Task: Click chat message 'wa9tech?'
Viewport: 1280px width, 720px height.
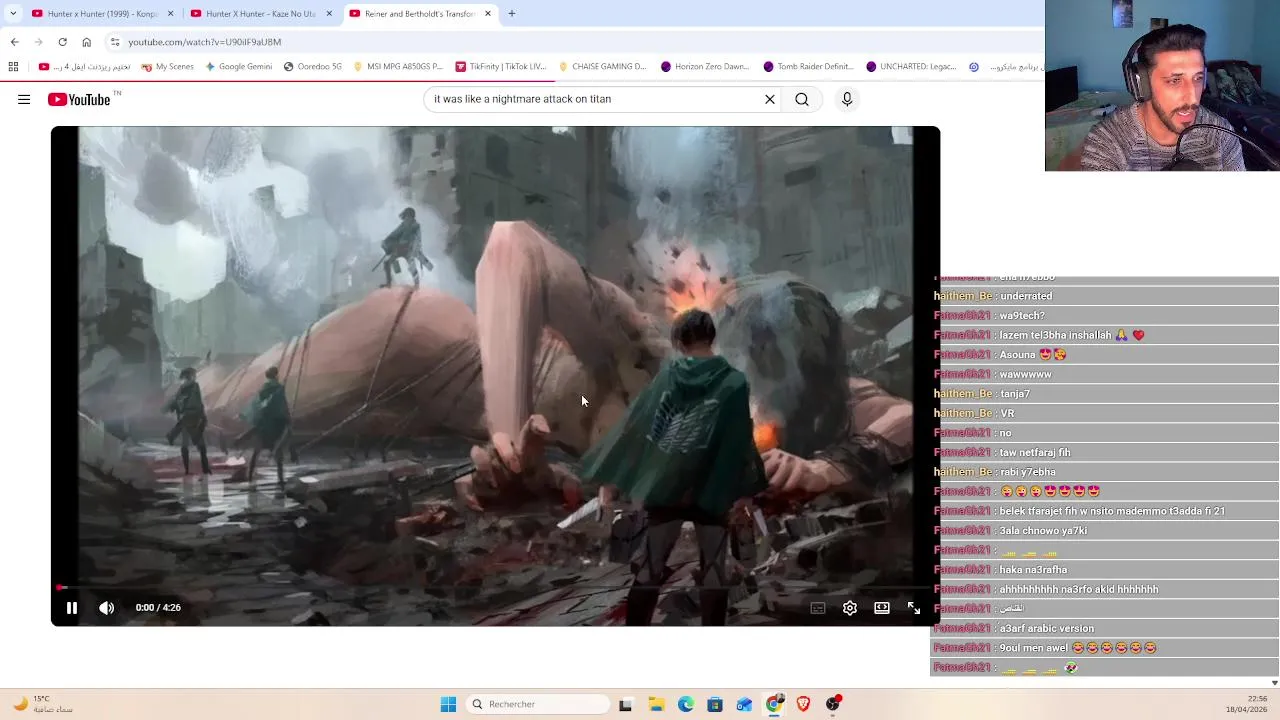Action: coord(1022,316)
